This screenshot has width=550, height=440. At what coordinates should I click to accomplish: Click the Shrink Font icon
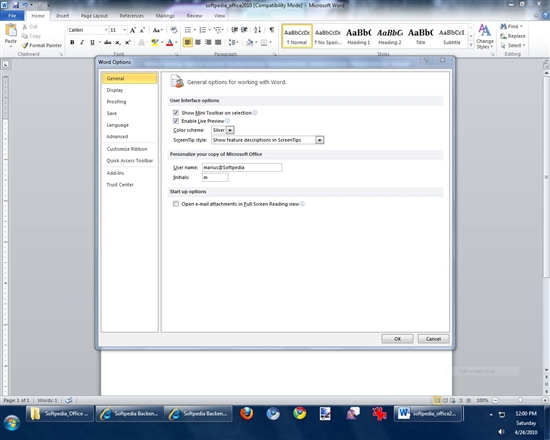point(142,30)
